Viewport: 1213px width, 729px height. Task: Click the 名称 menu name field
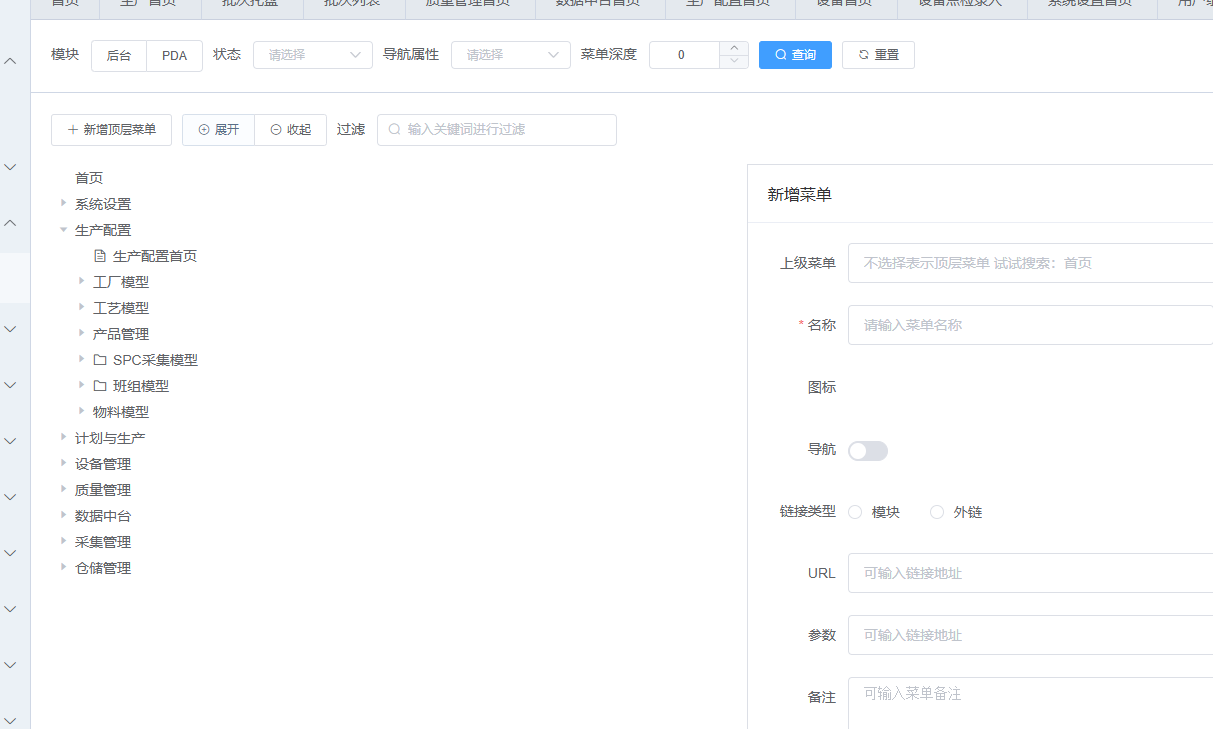[1030, 325]
